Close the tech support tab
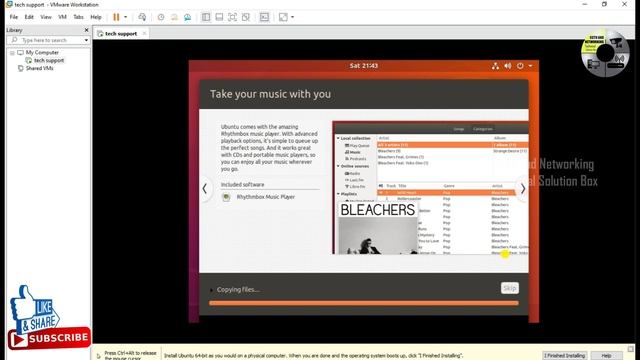This screenshot has height=360, width=640. coord(144,33)
